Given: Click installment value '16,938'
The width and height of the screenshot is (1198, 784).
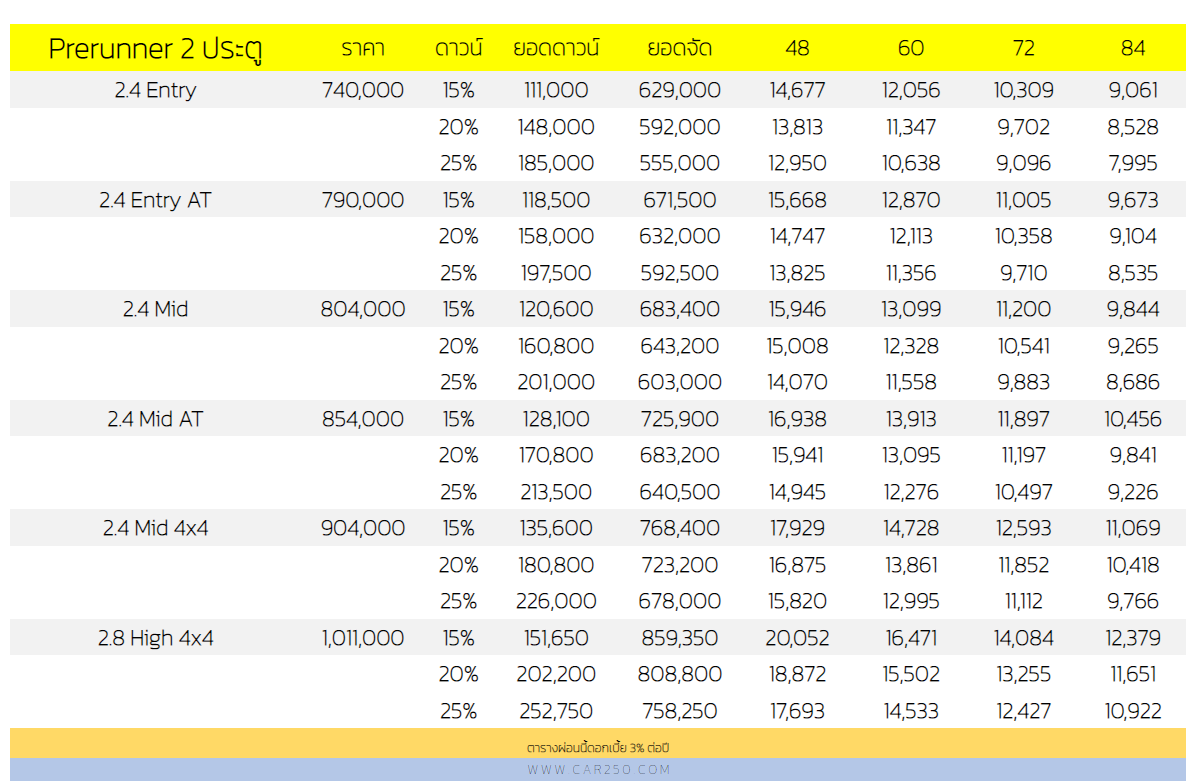Looking at the screenshot, I should 797,420.
